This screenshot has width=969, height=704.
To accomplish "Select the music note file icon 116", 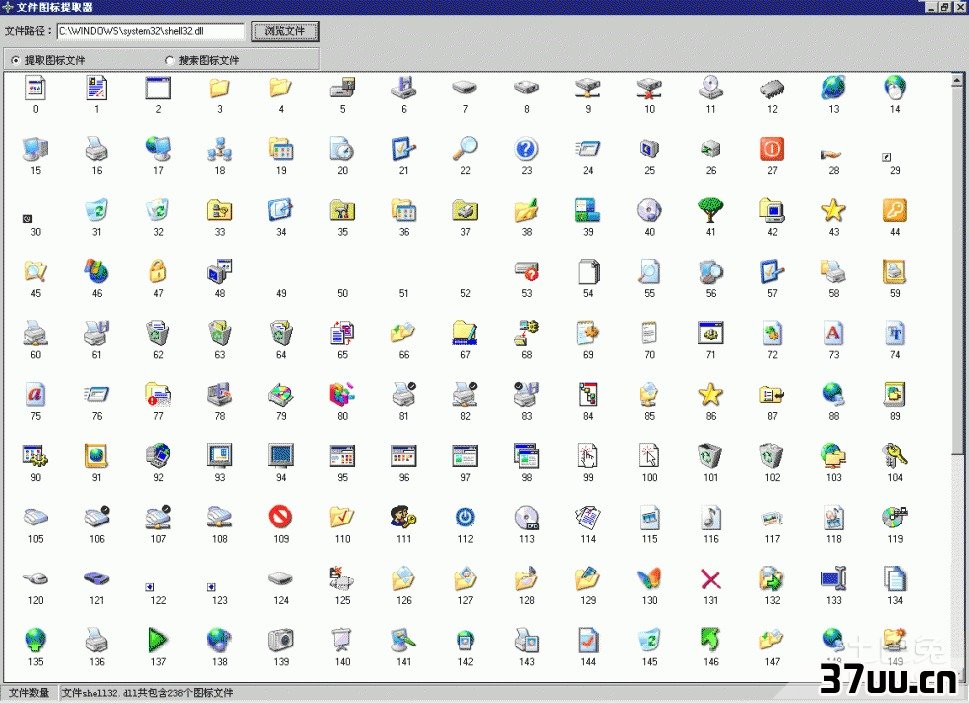I will click(711, 517).
